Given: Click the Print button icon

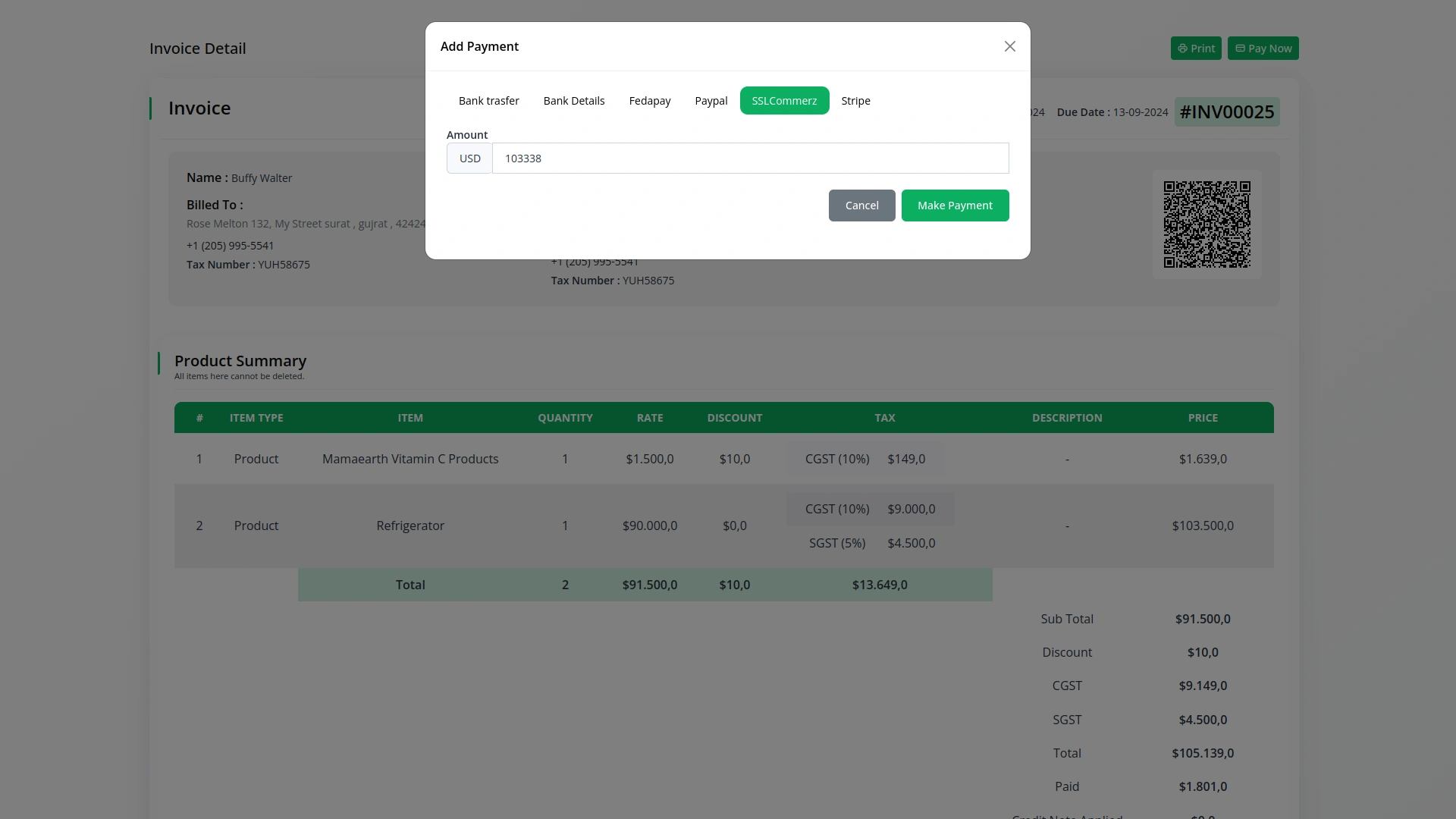Looking at the screenshot, I should [1183, 49].
